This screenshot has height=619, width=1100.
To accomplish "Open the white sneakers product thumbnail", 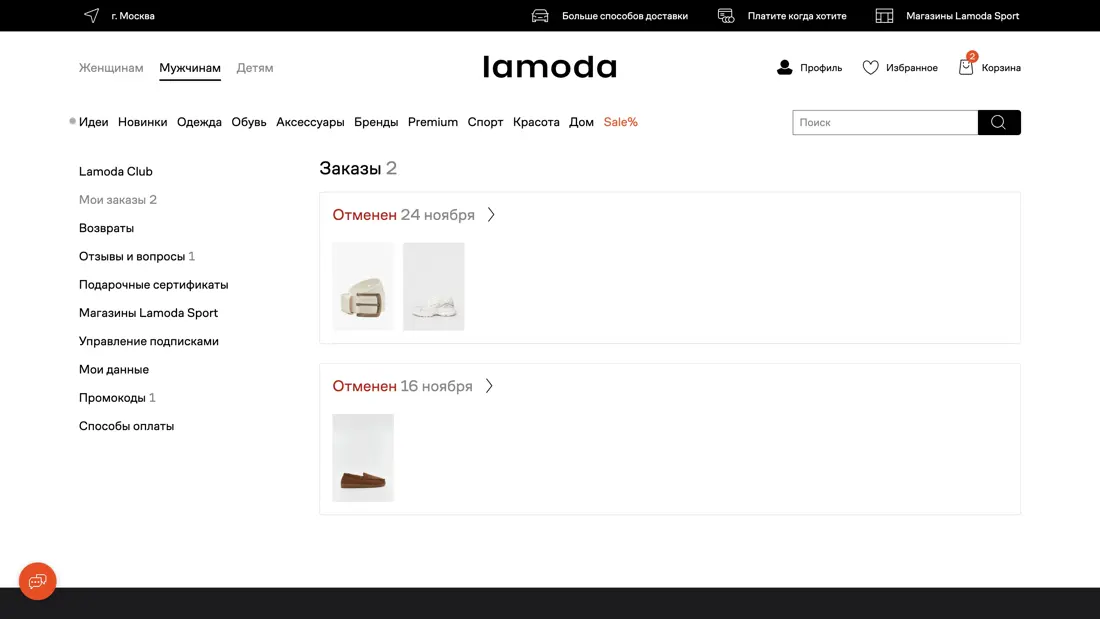I will pos(433,286).
